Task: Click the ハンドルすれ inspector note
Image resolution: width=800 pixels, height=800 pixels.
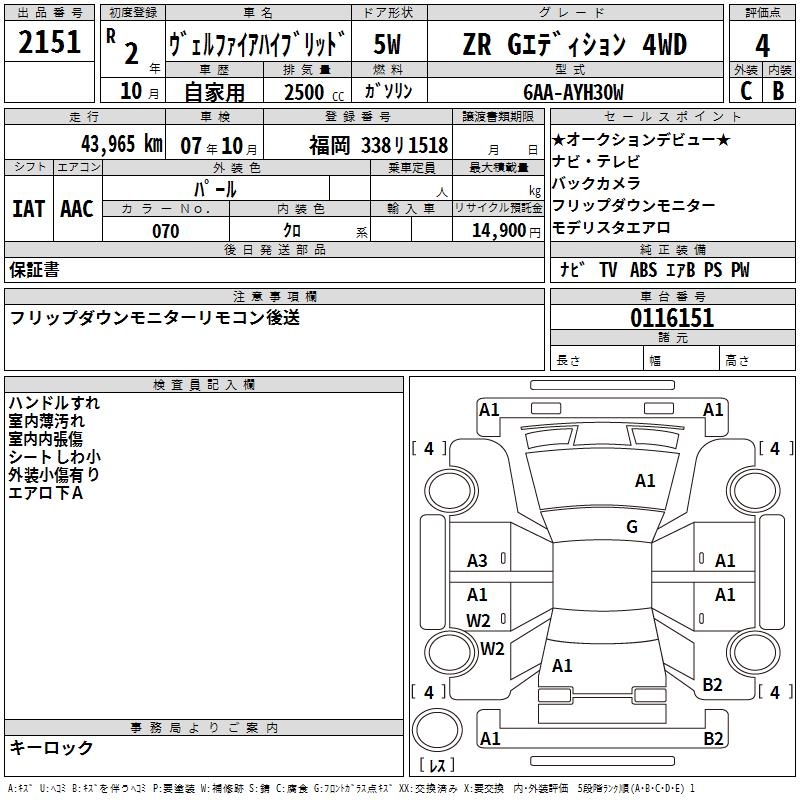Action: pos(54,403)
